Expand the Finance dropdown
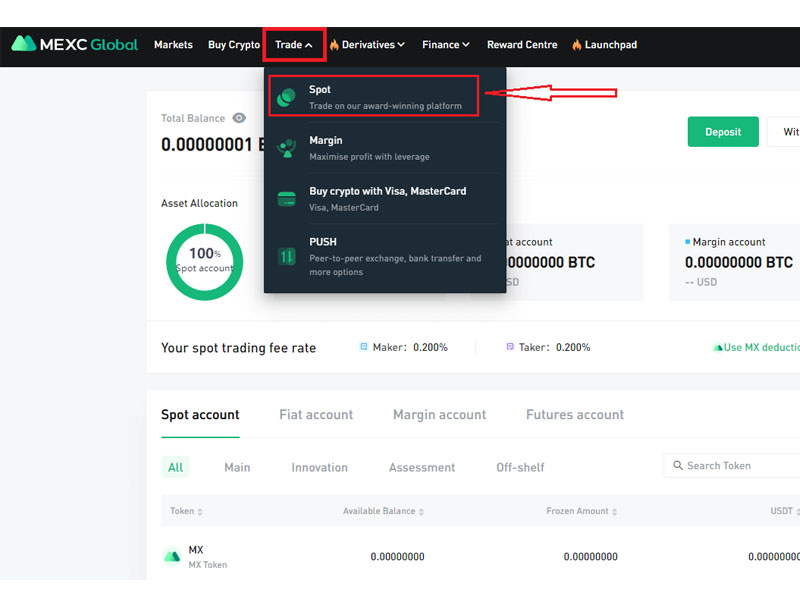The image size is (800, 600). [x=466, y=45]
